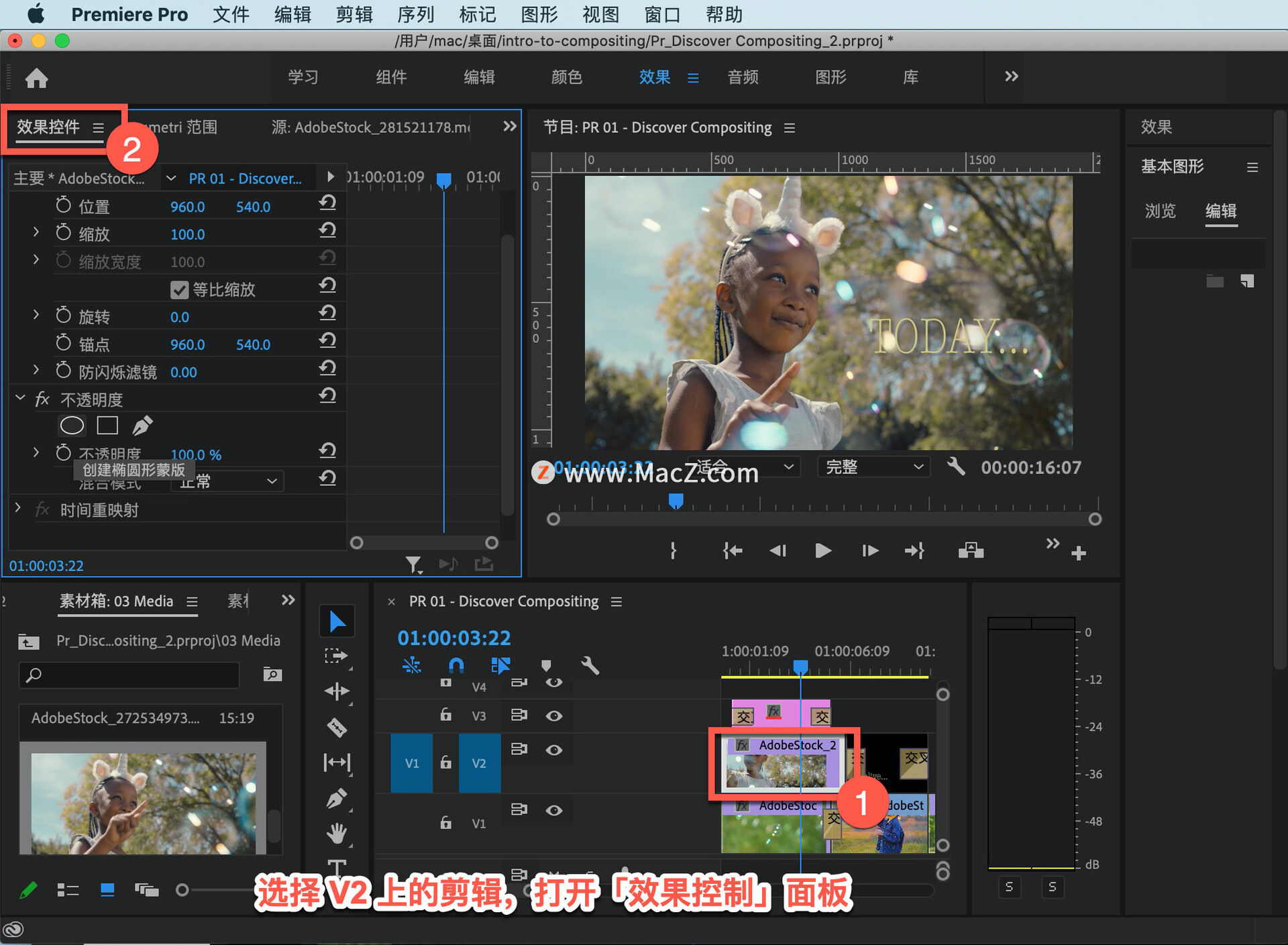
Task: Go to In point in program monitor
Action: click(733, 551)
